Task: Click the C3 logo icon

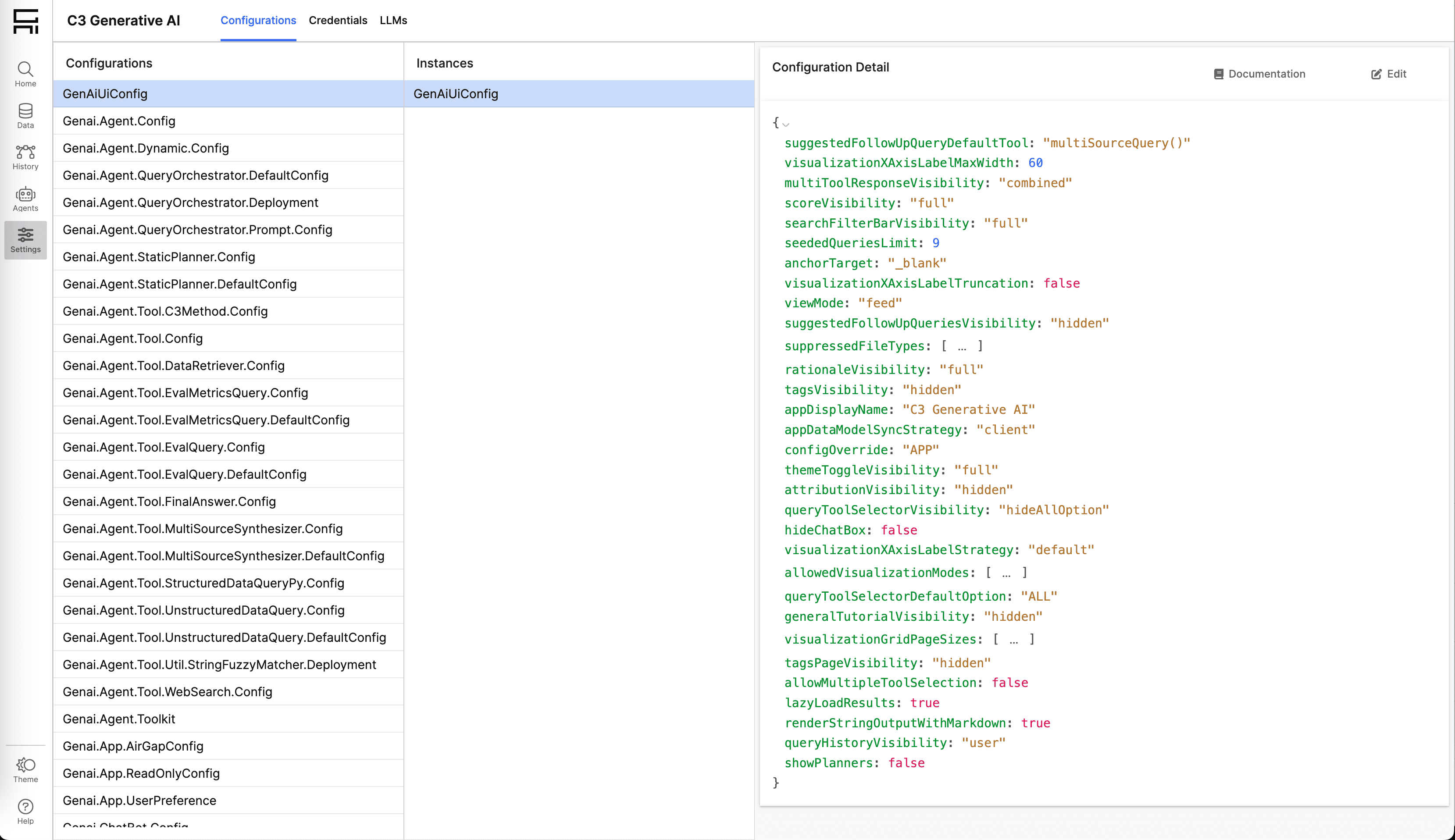Action: tap(25, 21)
